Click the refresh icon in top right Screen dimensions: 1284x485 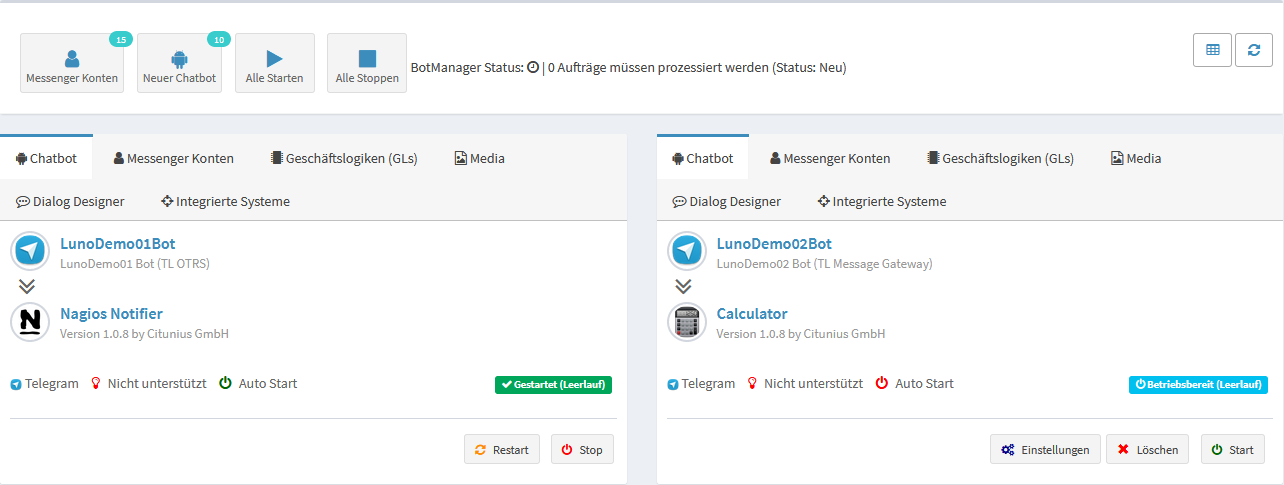[x=1254, y=50]
